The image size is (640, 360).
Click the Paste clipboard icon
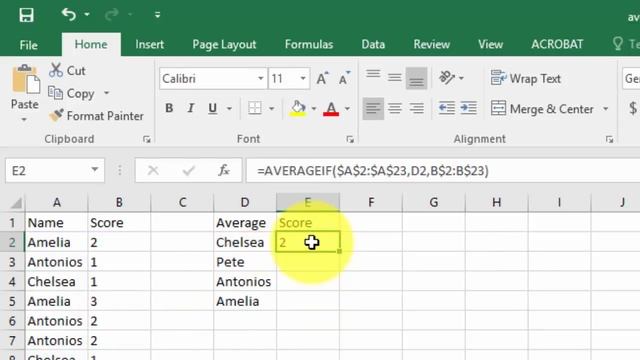coord(25,79)
